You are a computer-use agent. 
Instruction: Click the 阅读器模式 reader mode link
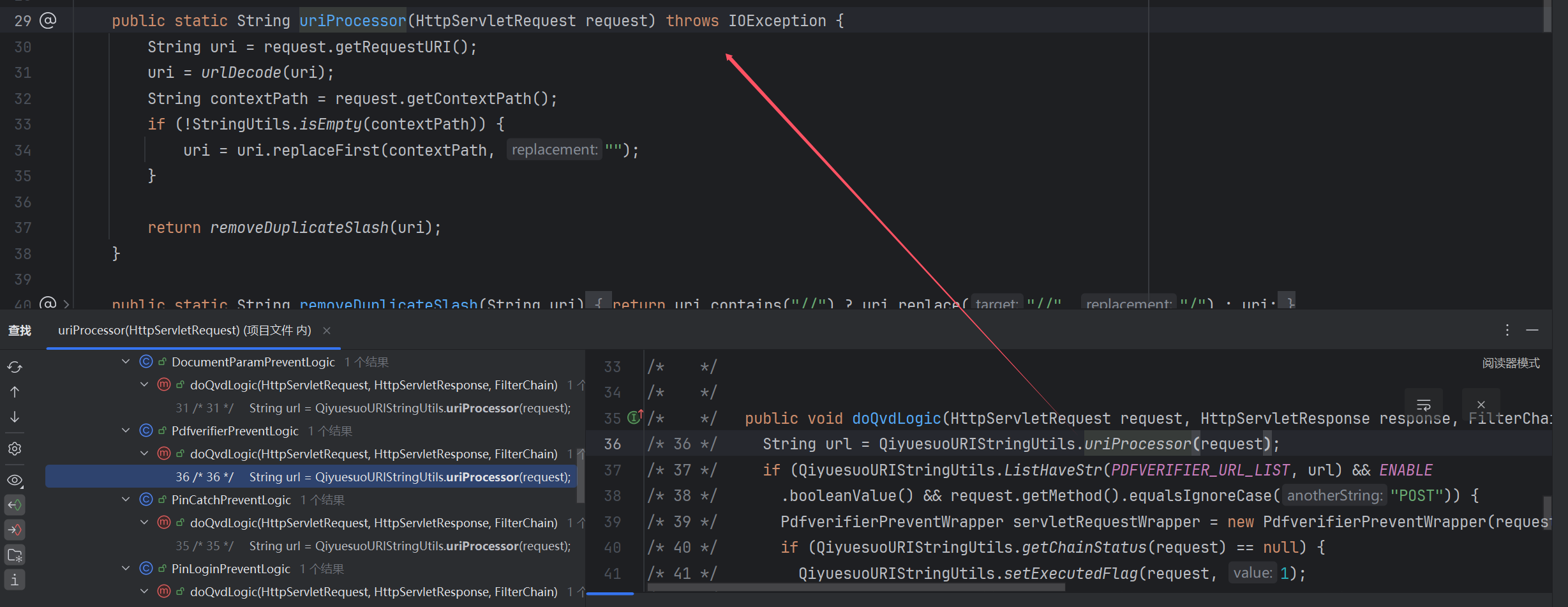tap(1511, 363)
